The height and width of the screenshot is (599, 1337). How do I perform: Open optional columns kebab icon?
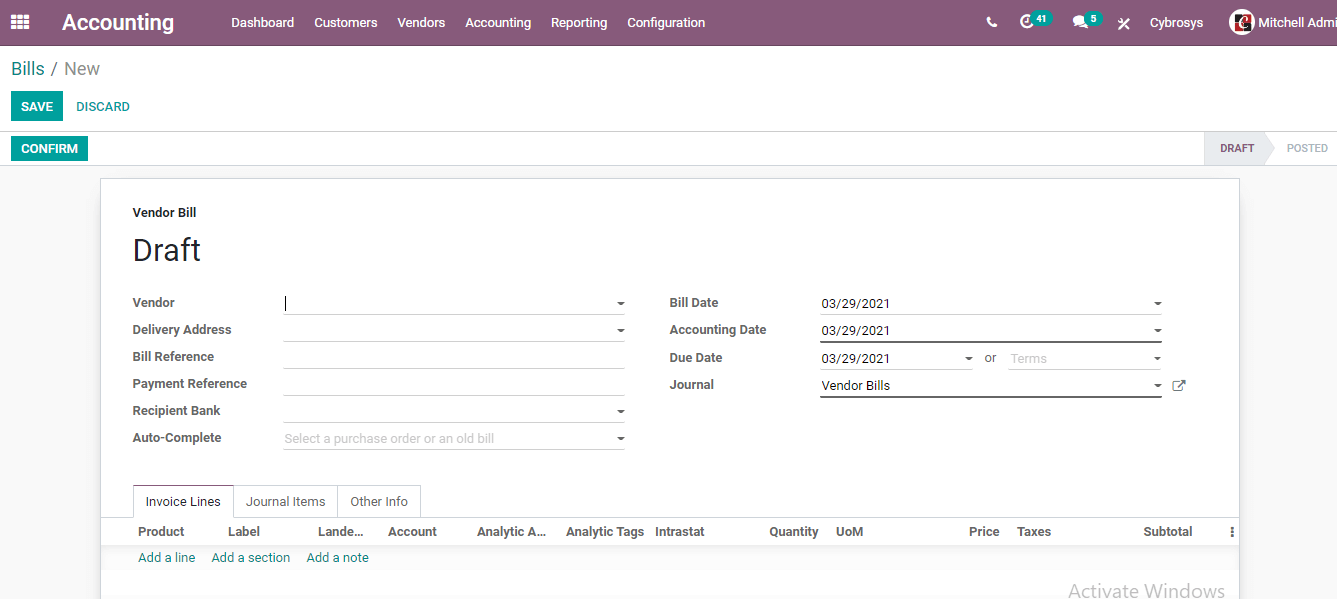(x=1232, y=532)
